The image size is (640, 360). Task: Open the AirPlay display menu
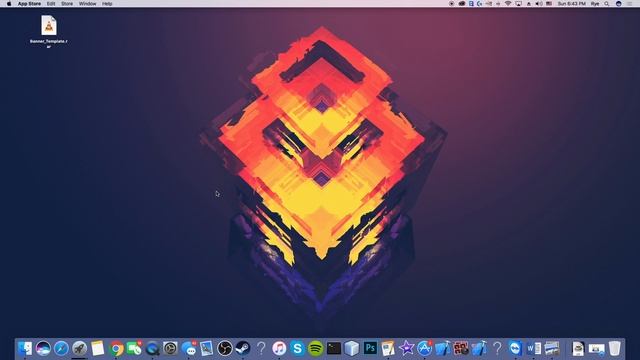[x=518, y=4]
